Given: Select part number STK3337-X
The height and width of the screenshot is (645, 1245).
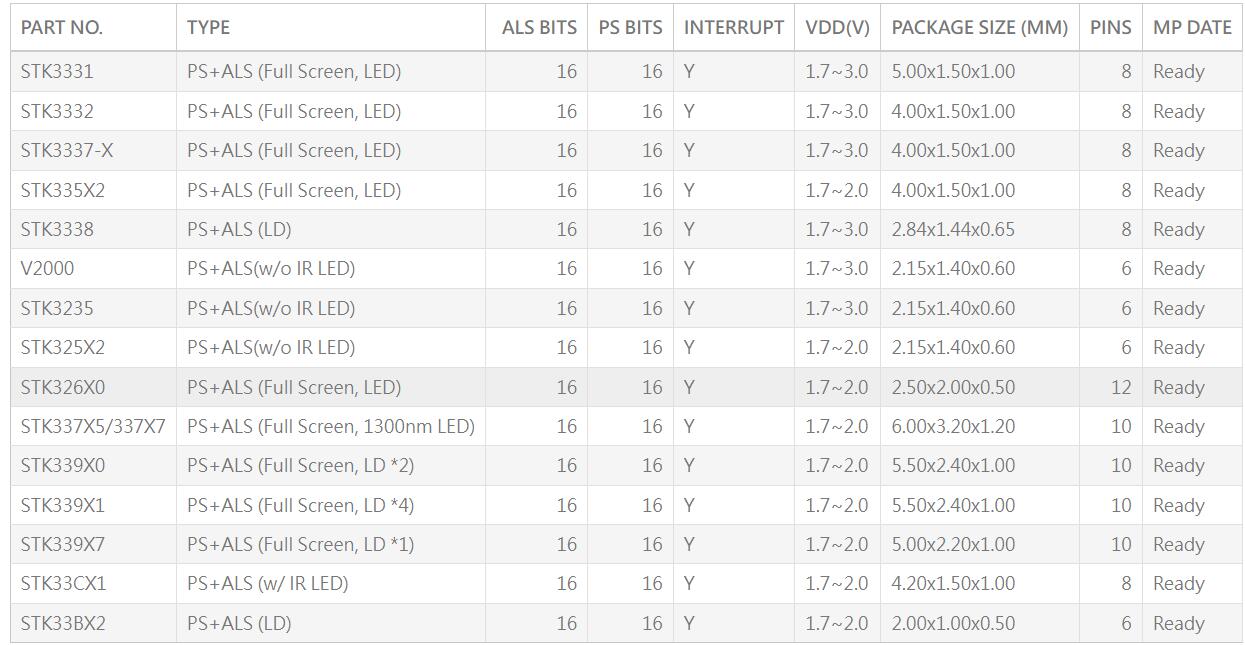Looking at the screenshot, I should click(67, 151).
